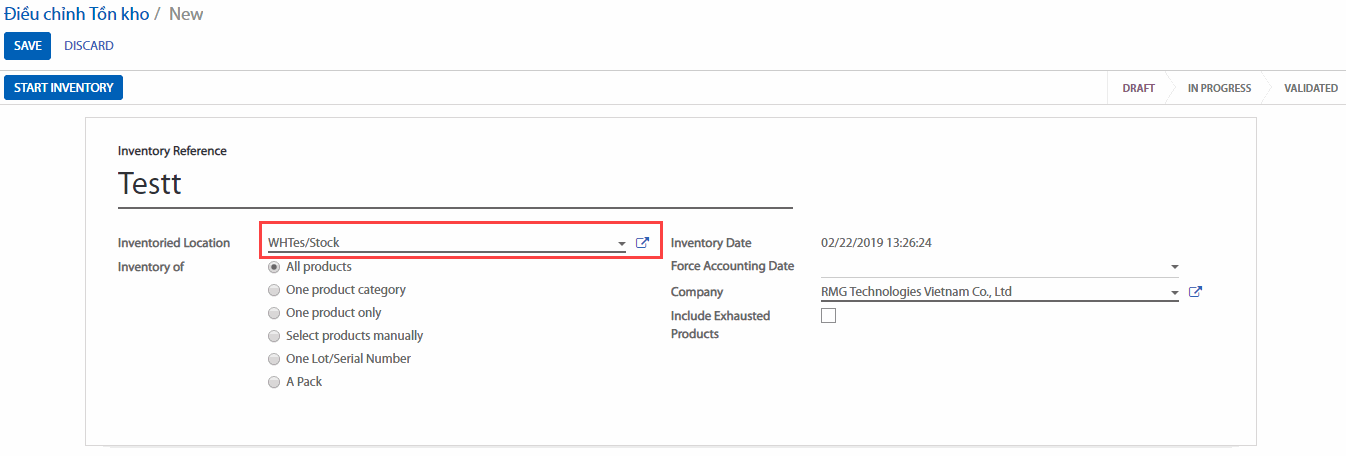Click the Inventory Reference name field

(454, 184)
